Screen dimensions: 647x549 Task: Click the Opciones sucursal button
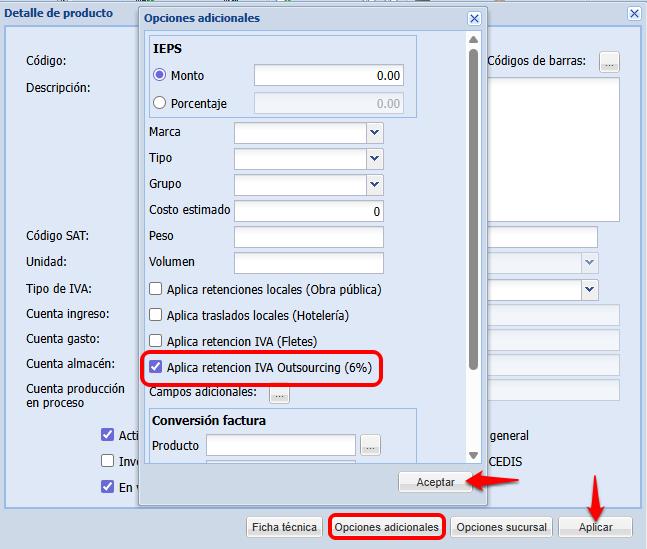[x=501, y=527]
